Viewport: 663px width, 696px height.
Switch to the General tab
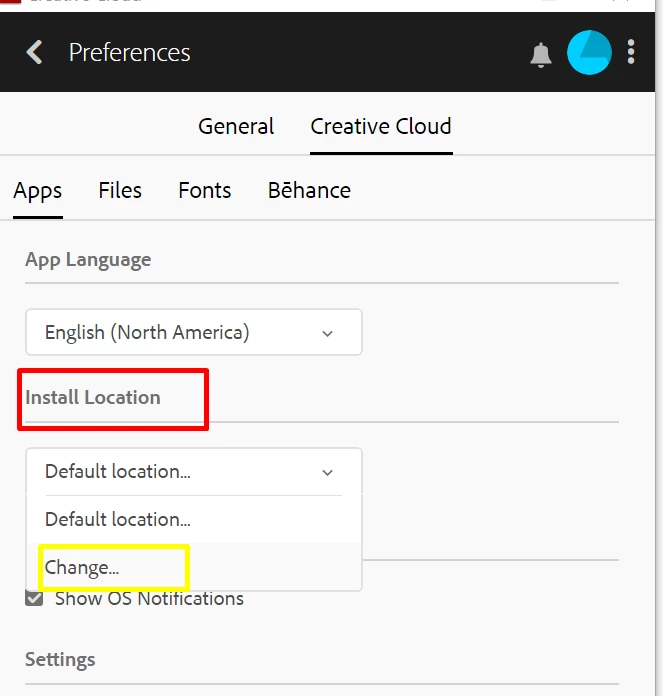coord(236,127)
